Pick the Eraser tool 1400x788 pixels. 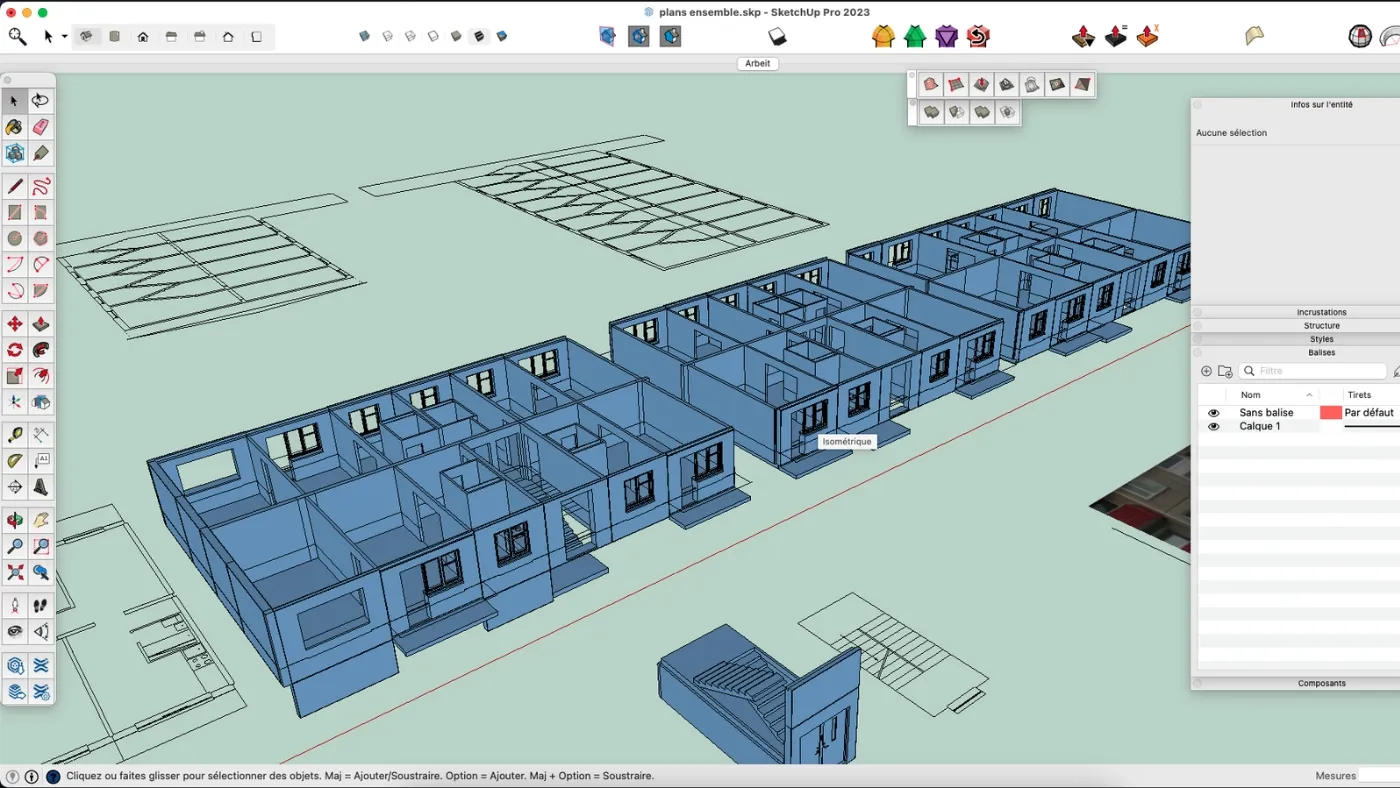39,127
